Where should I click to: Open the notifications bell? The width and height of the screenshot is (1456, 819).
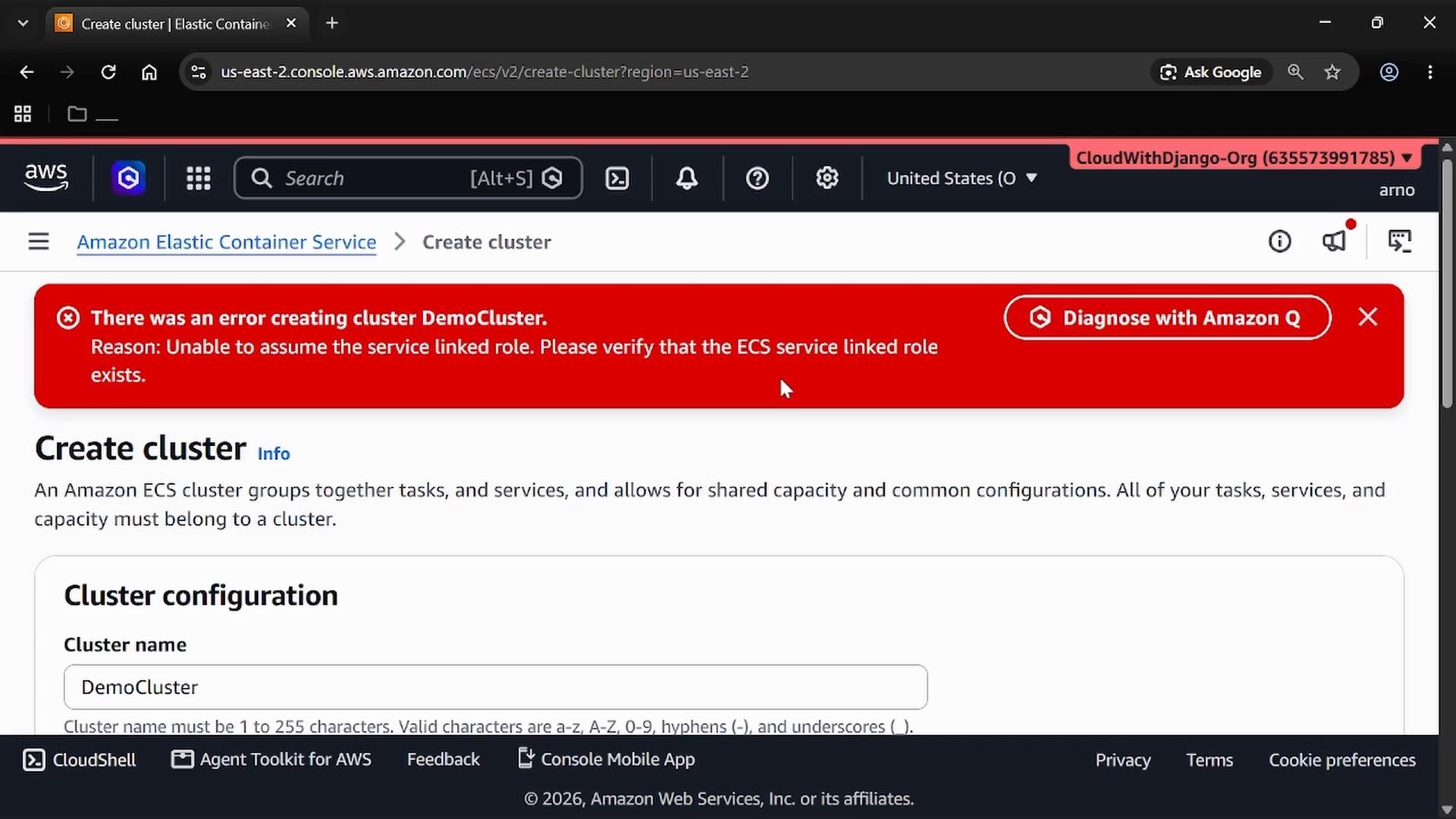tap(687, 178)
